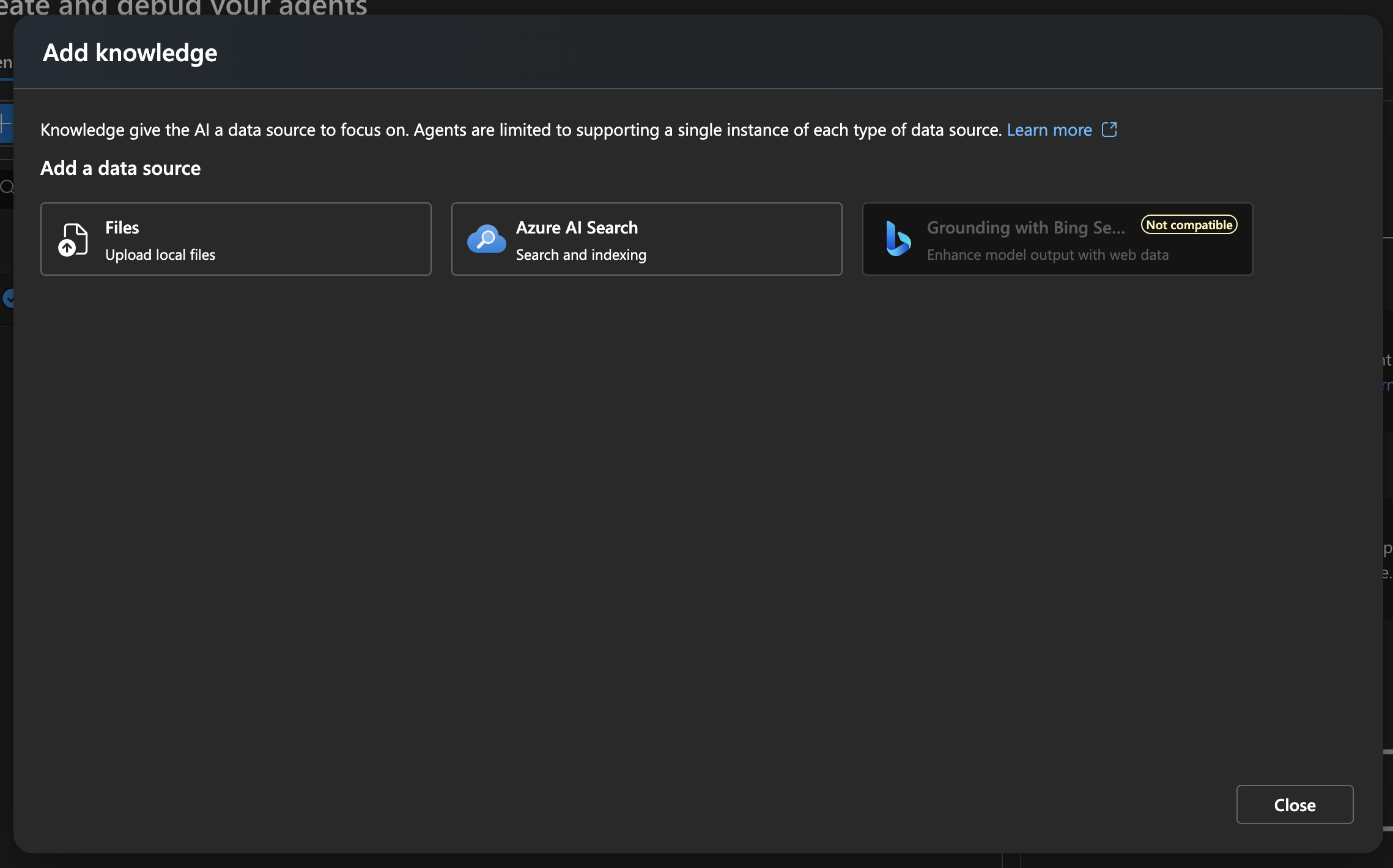Click external link icon beside Learn more
Viewport: 1393px width, 868px height.
1109,130
